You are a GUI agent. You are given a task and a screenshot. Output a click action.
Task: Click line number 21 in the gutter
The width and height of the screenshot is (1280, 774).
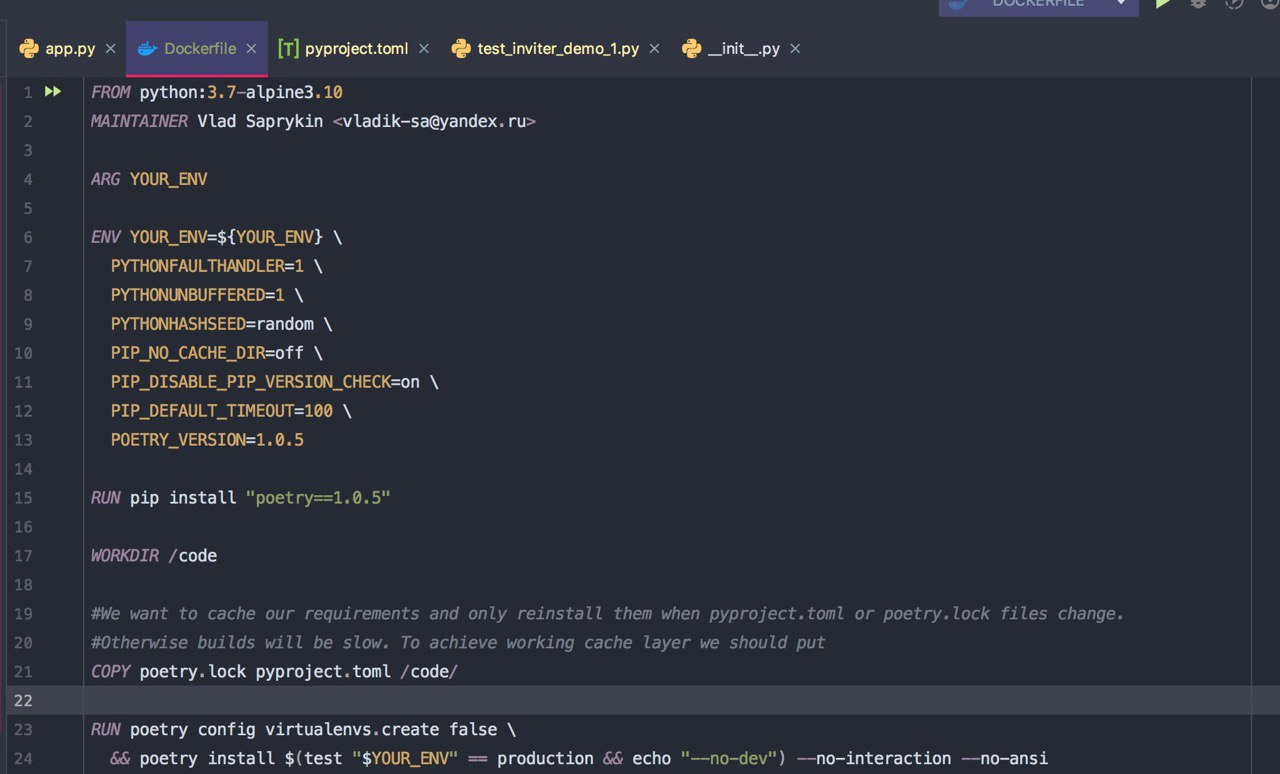click(23, 671)
